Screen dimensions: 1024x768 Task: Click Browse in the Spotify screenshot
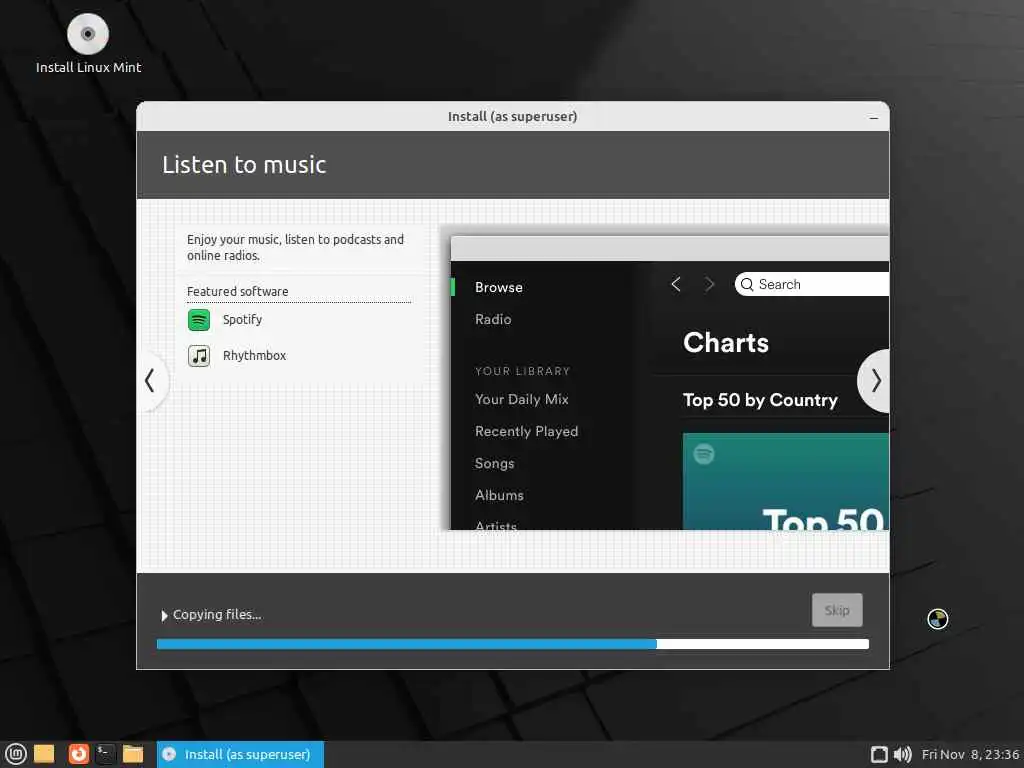499,287
